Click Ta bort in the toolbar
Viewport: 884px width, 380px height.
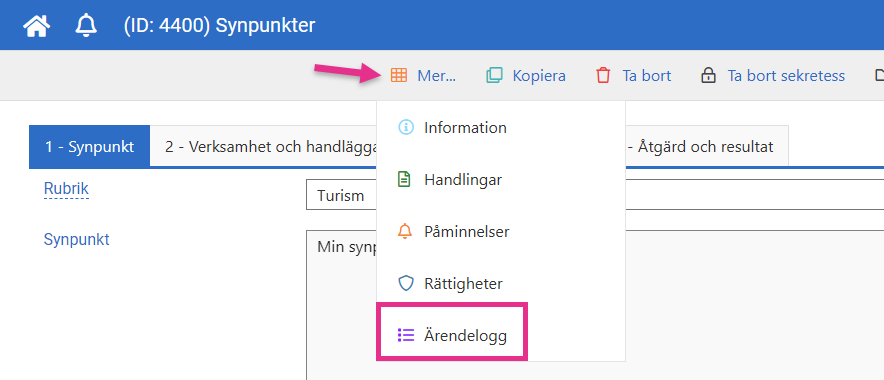[x=634, y=76]
